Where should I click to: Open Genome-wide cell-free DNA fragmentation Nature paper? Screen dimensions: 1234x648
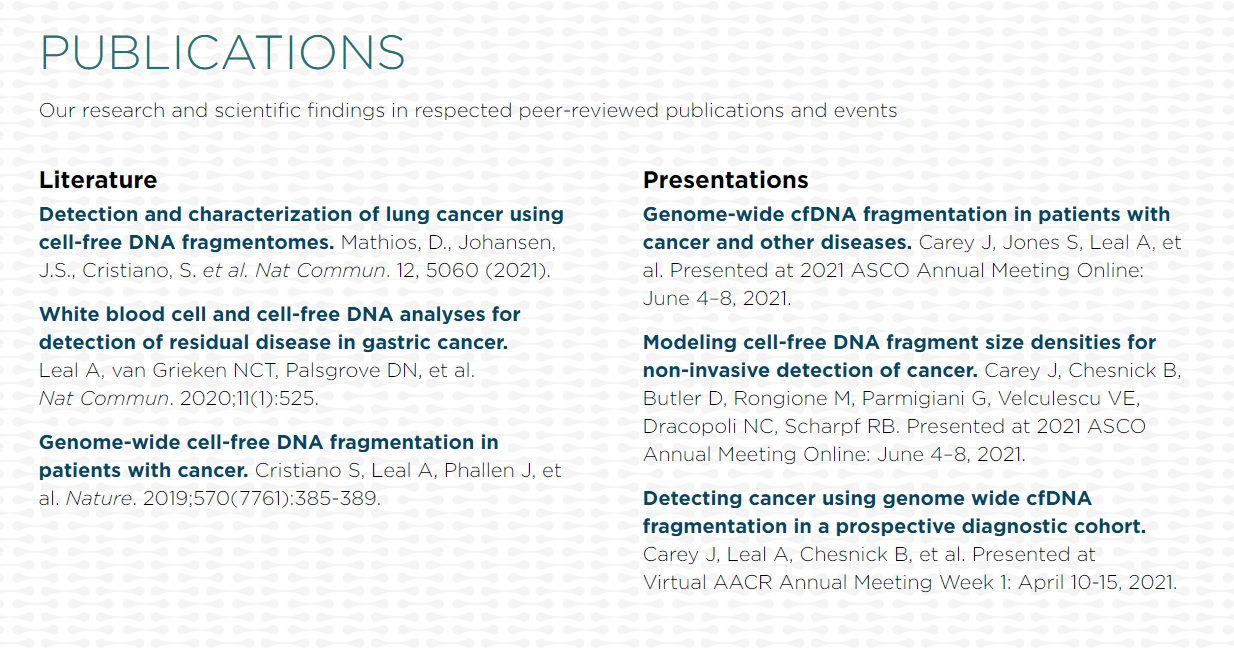(x=268, y=456)
